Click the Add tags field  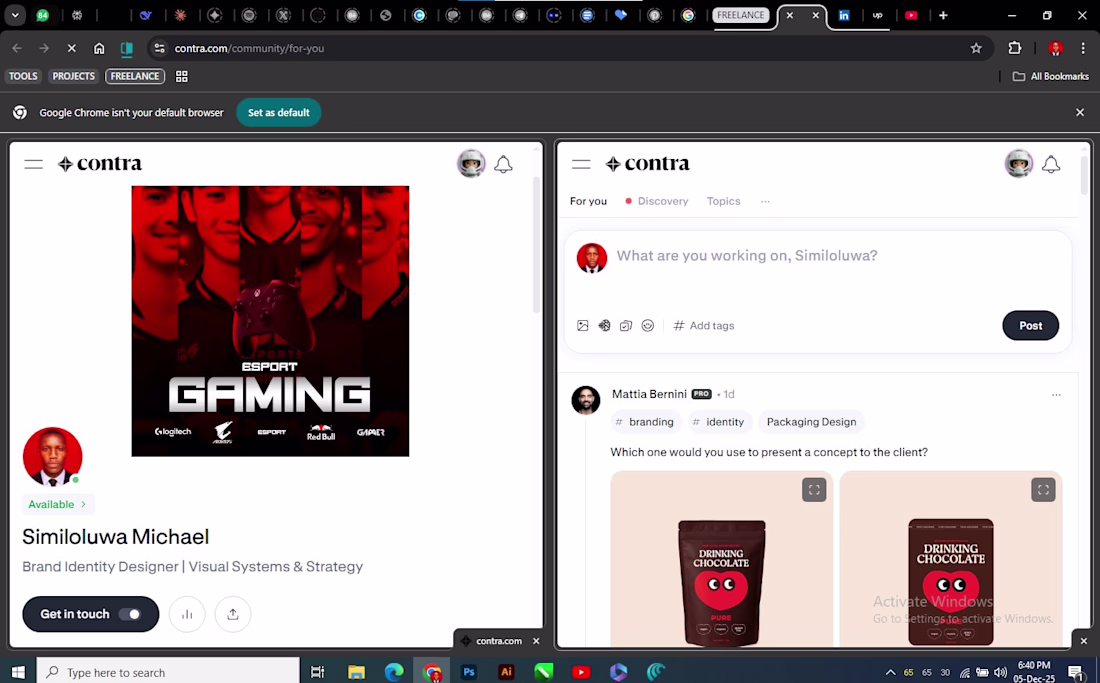click(704, 325)
